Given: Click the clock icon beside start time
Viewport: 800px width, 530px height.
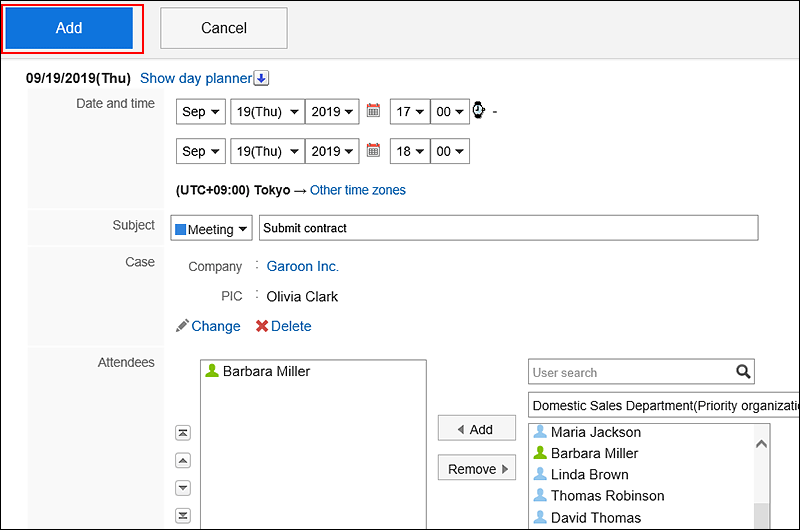Looking at the screenshot, I should pos(479,110).
